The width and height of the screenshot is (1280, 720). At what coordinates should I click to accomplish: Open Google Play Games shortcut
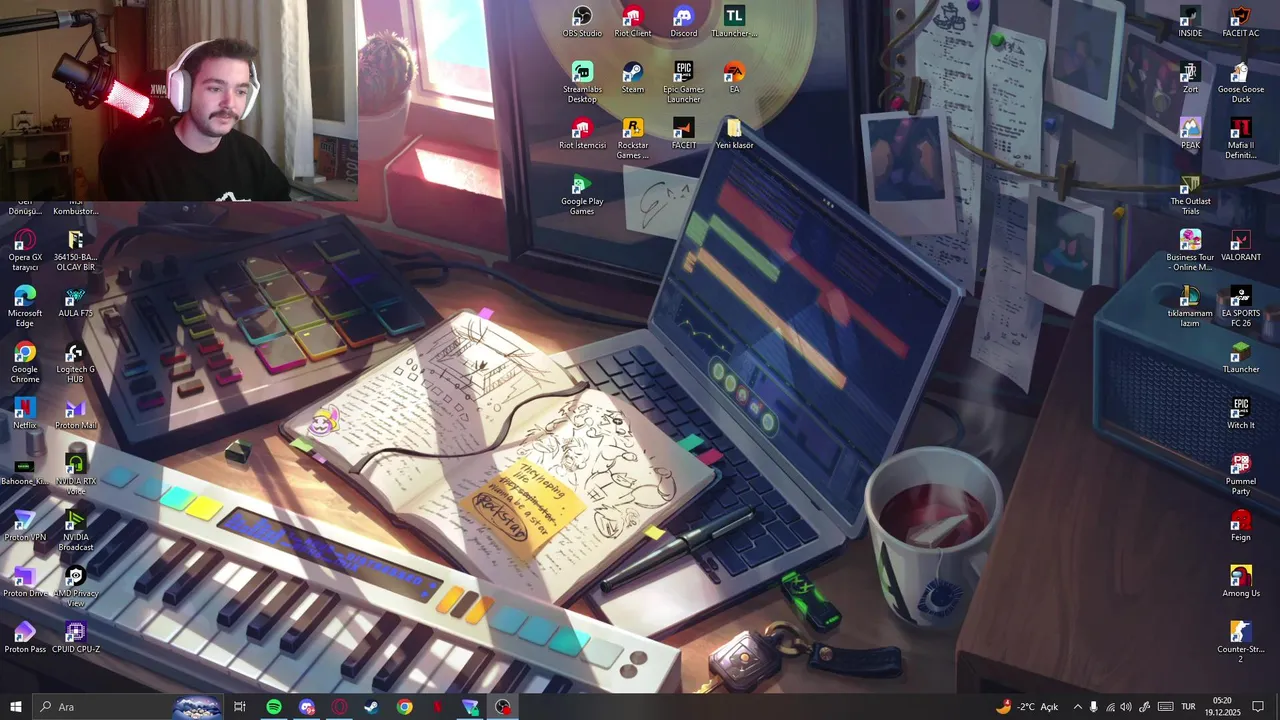click(582, 195)
